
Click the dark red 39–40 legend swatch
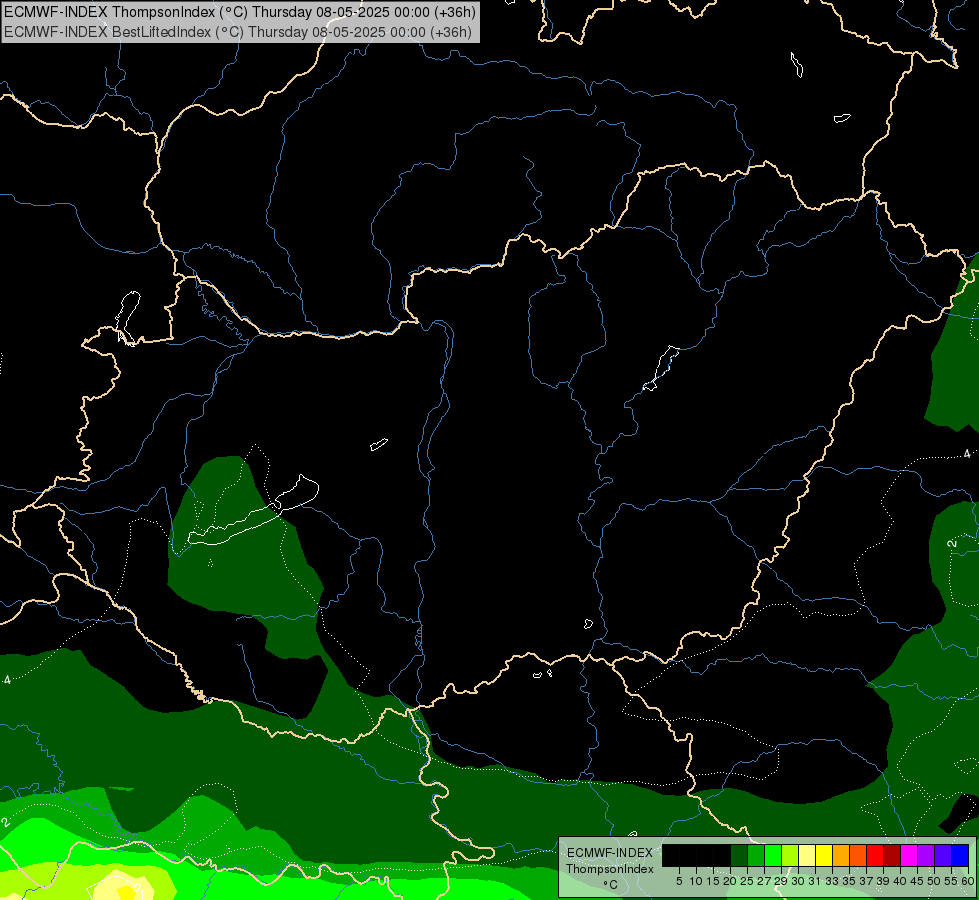[892, 855]
